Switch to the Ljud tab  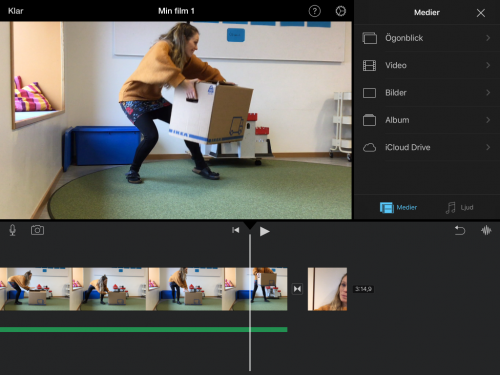tap(459, 208)
